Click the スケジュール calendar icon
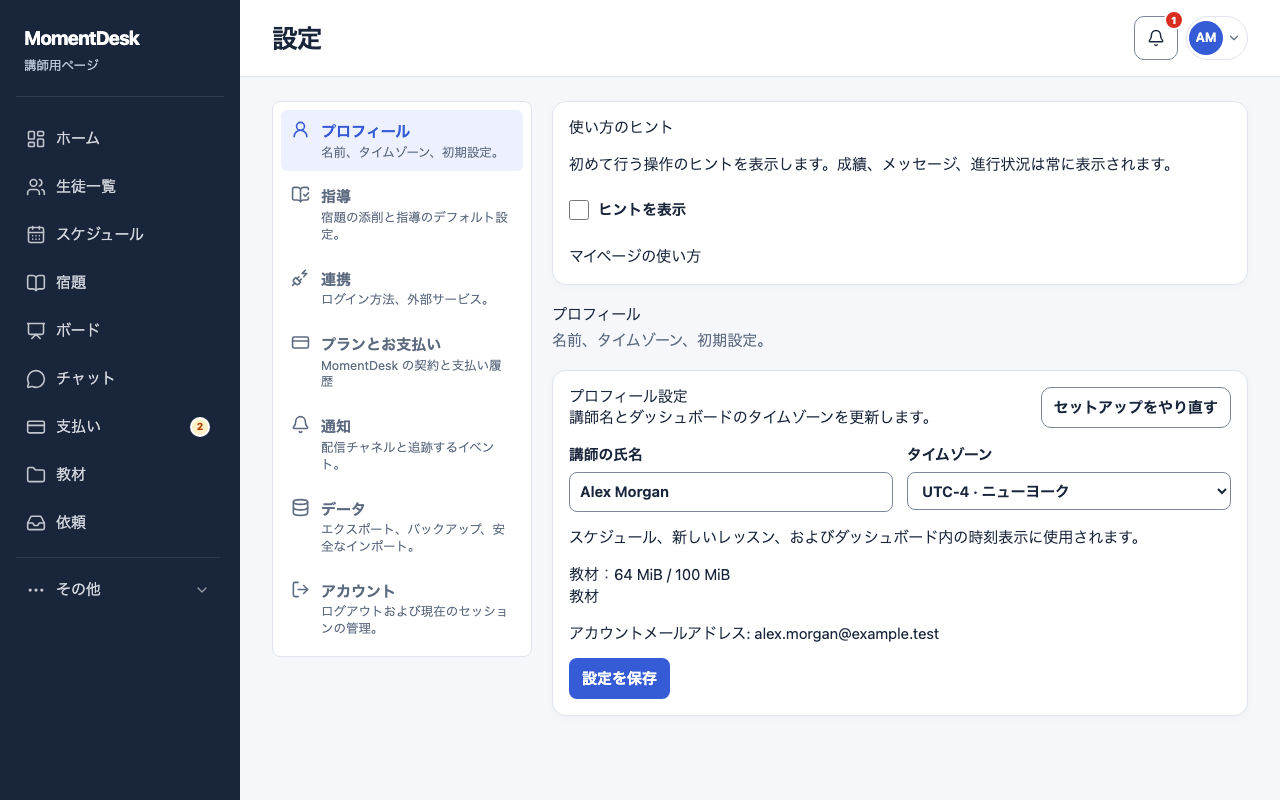Image resolution: width=1280 pixels, height=800 pixels. [36, 235]
